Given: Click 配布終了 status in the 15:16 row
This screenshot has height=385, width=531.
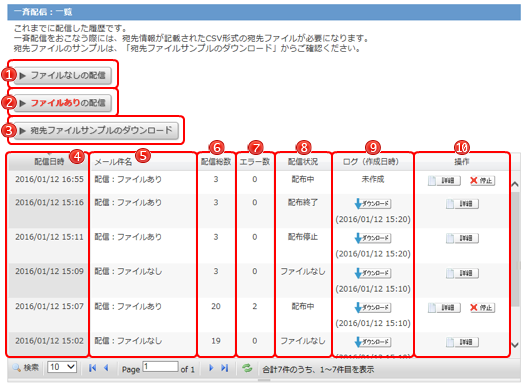Looking at the screenshot, I should pos(303,202).
